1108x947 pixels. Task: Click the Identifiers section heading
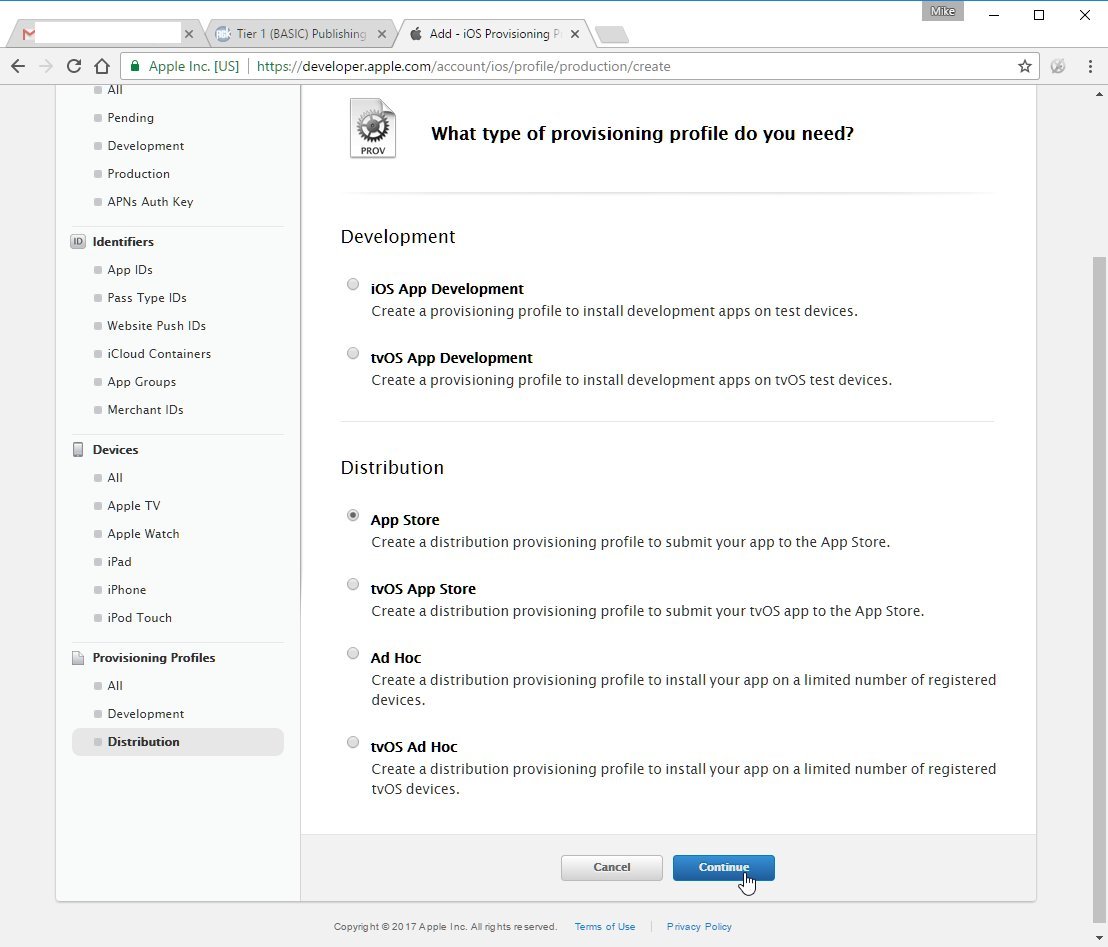tap(123, 242)
